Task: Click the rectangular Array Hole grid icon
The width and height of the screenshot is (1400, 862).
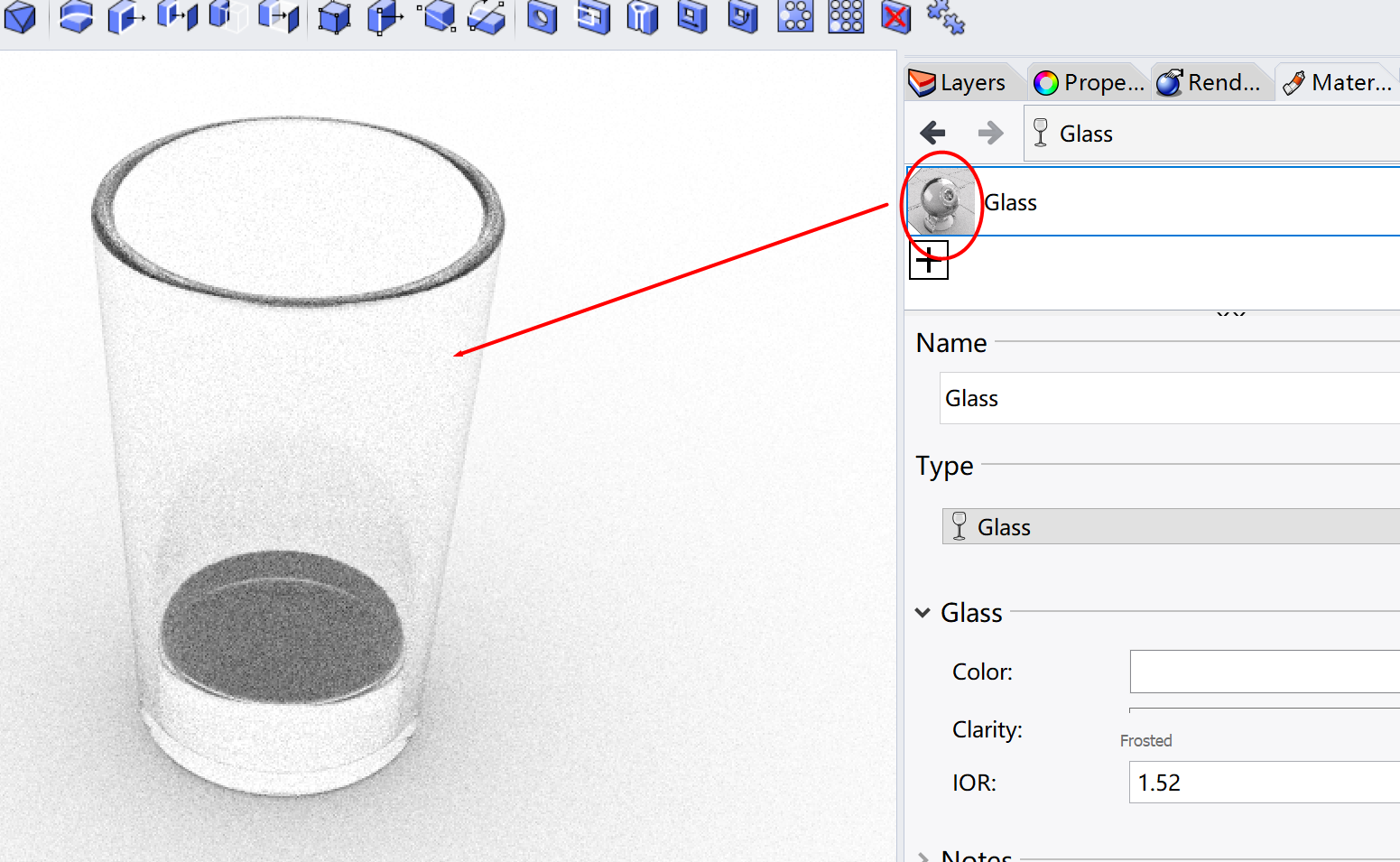Action: [x=846, y=17]
